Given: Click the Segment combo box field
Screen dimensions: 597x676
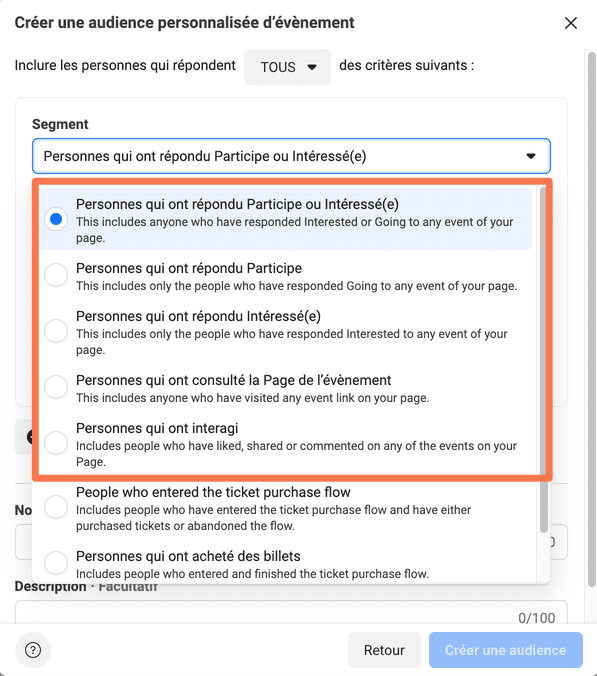Looking at the screenshot, I should [291, 156].
